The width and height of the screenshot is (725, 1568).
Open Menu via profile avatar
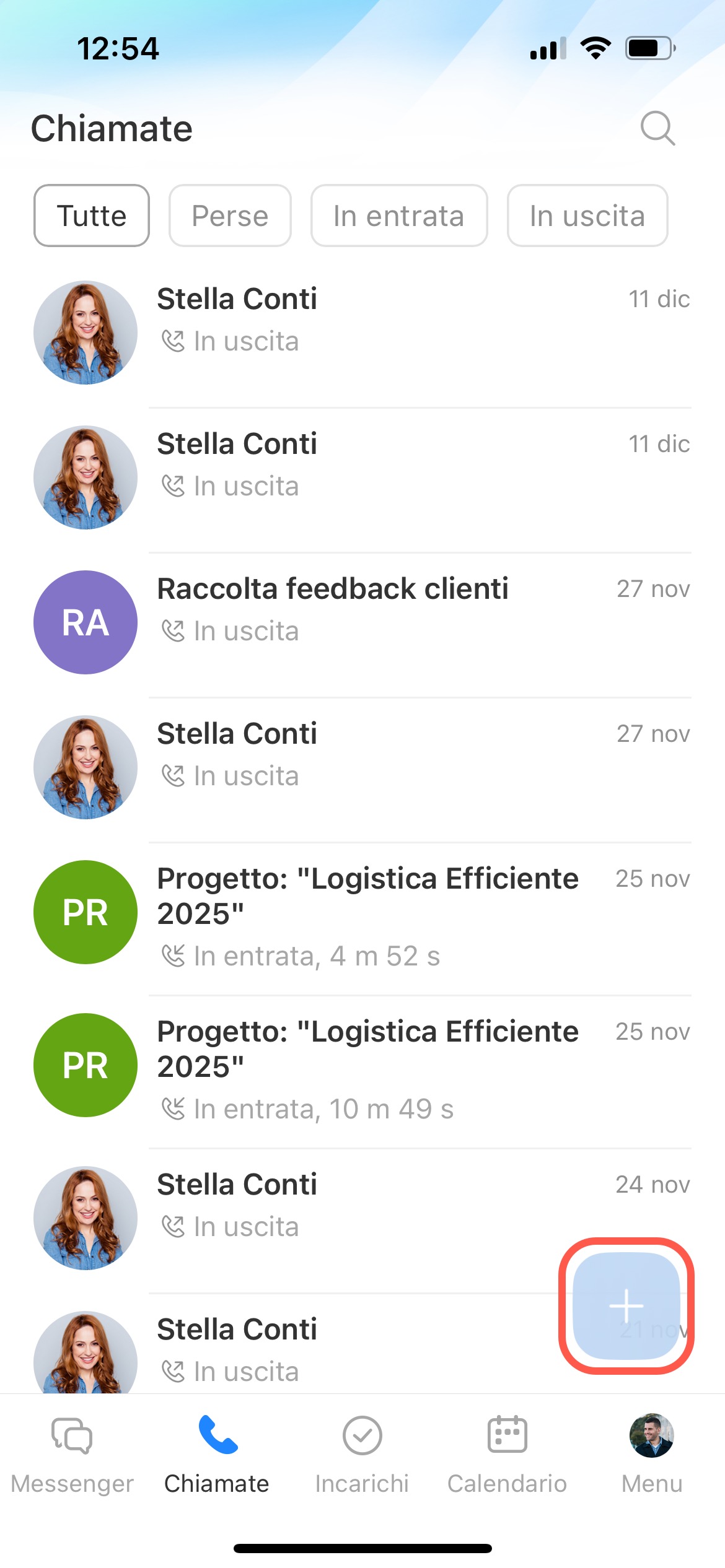651,1435
